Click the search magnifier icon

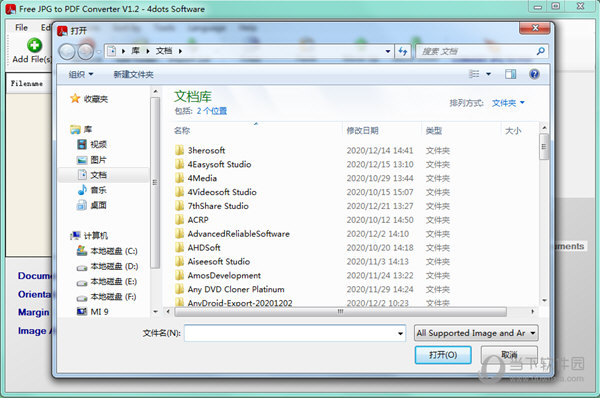541,51
